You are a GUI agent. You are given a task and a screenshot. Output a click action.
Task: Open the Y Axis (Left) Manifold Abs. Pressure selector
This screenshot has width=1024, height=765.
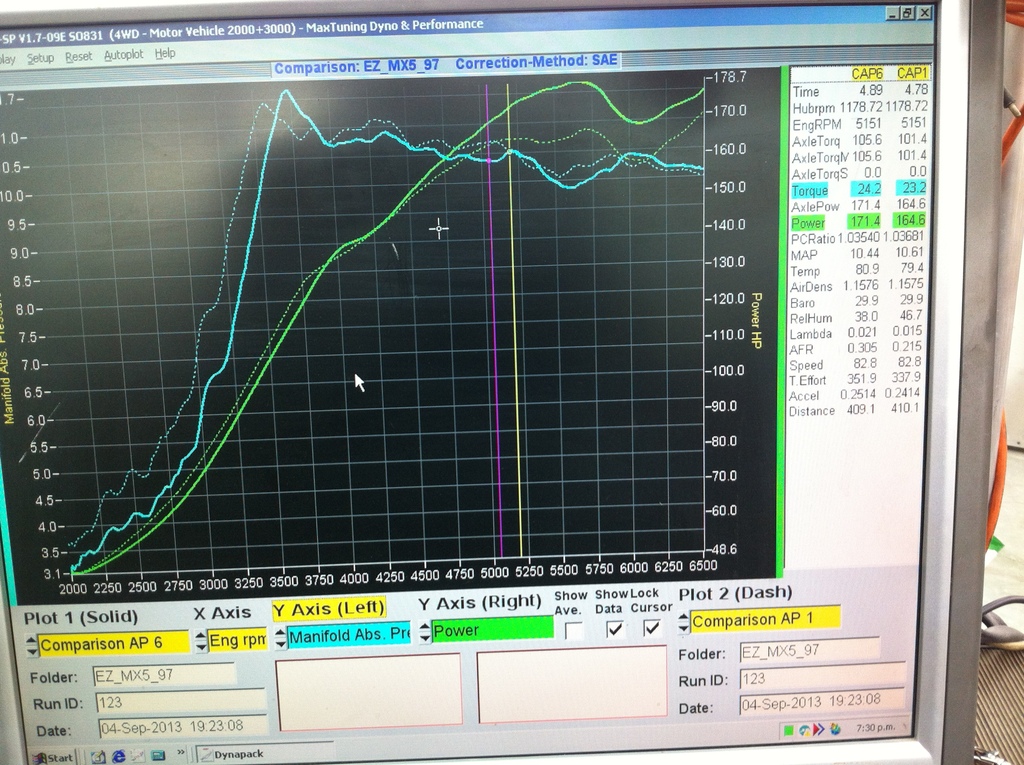[x=347, y=635]
